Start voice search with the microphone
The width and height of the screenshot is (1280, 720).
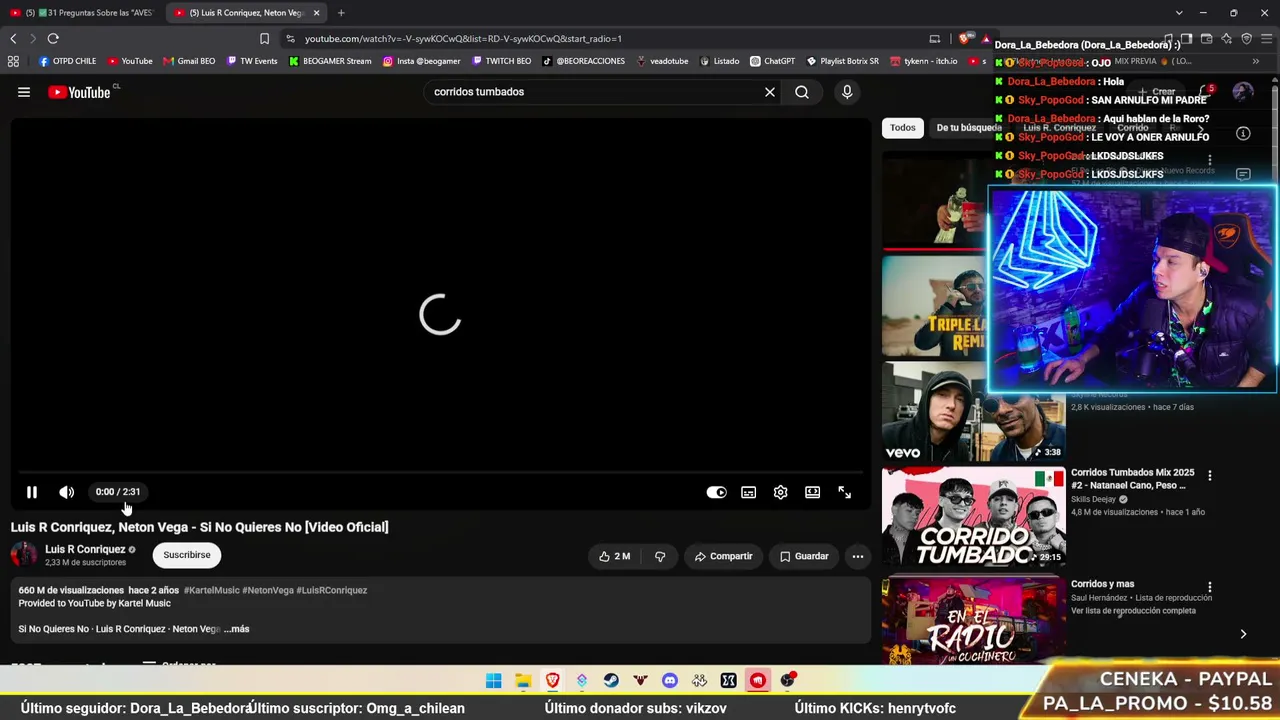point(847,92)
